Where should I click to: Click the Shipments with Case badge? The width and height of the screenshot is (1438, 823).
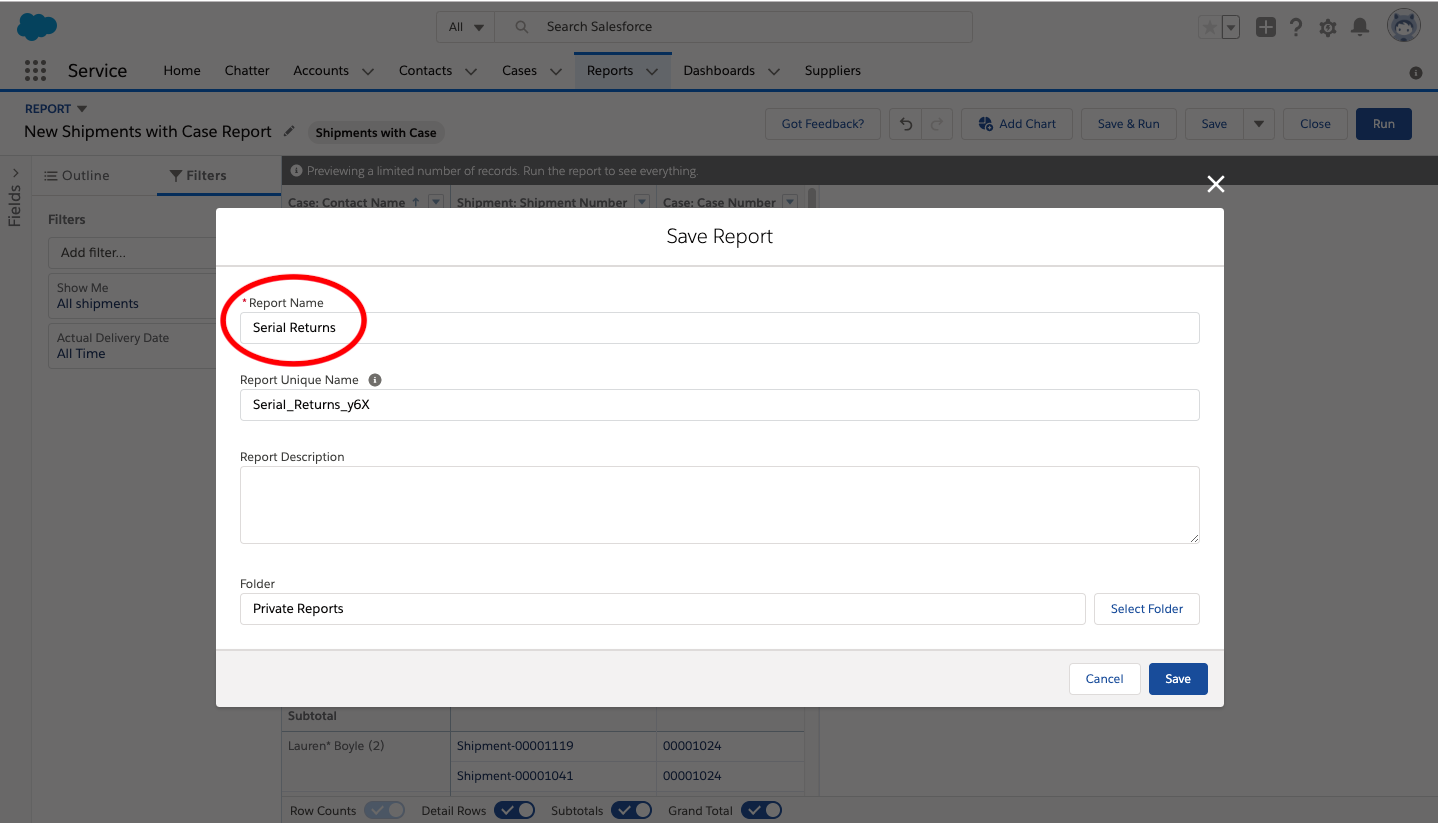(376, 132)
